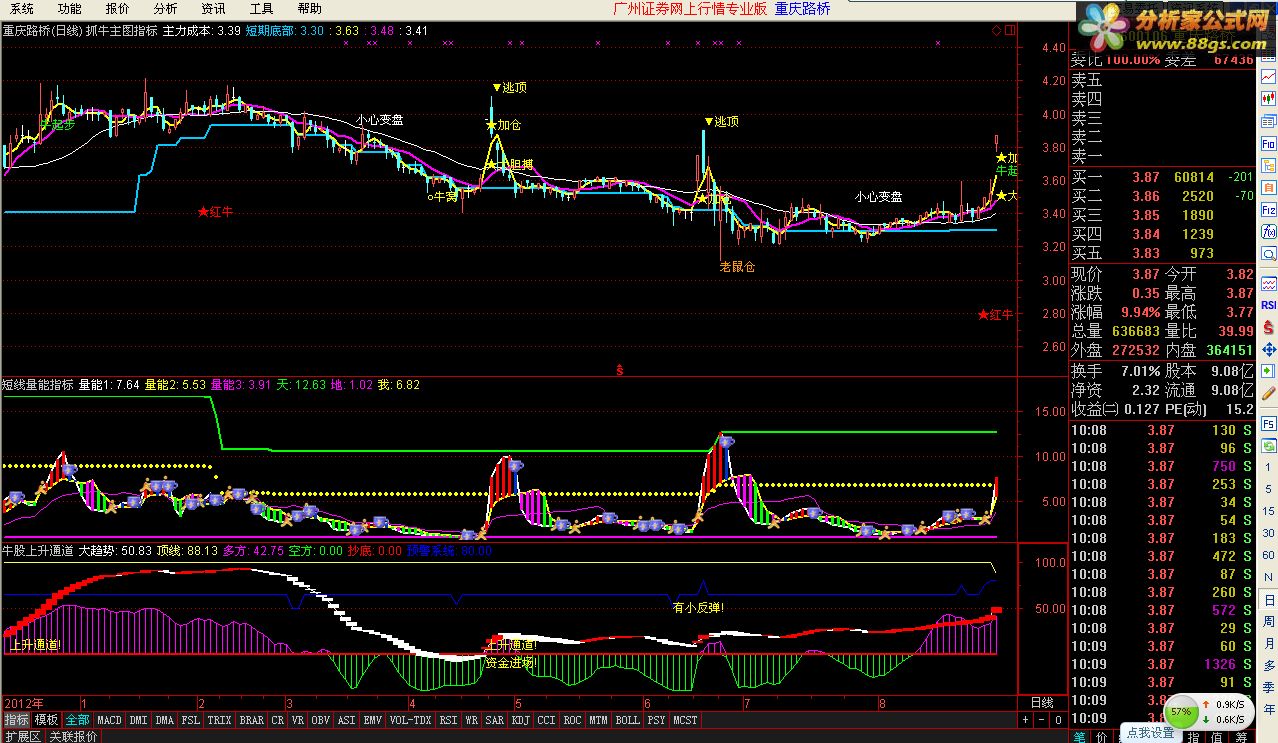1278x743 pixels.
Task: Select the candlestick chart icon in sidebar
Action: [x=1268, y=98]
